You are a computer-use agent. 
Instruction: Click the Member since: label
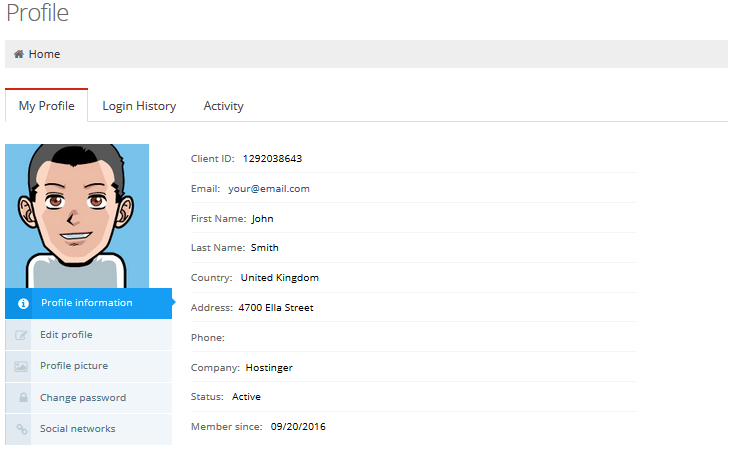coord(227,427)
